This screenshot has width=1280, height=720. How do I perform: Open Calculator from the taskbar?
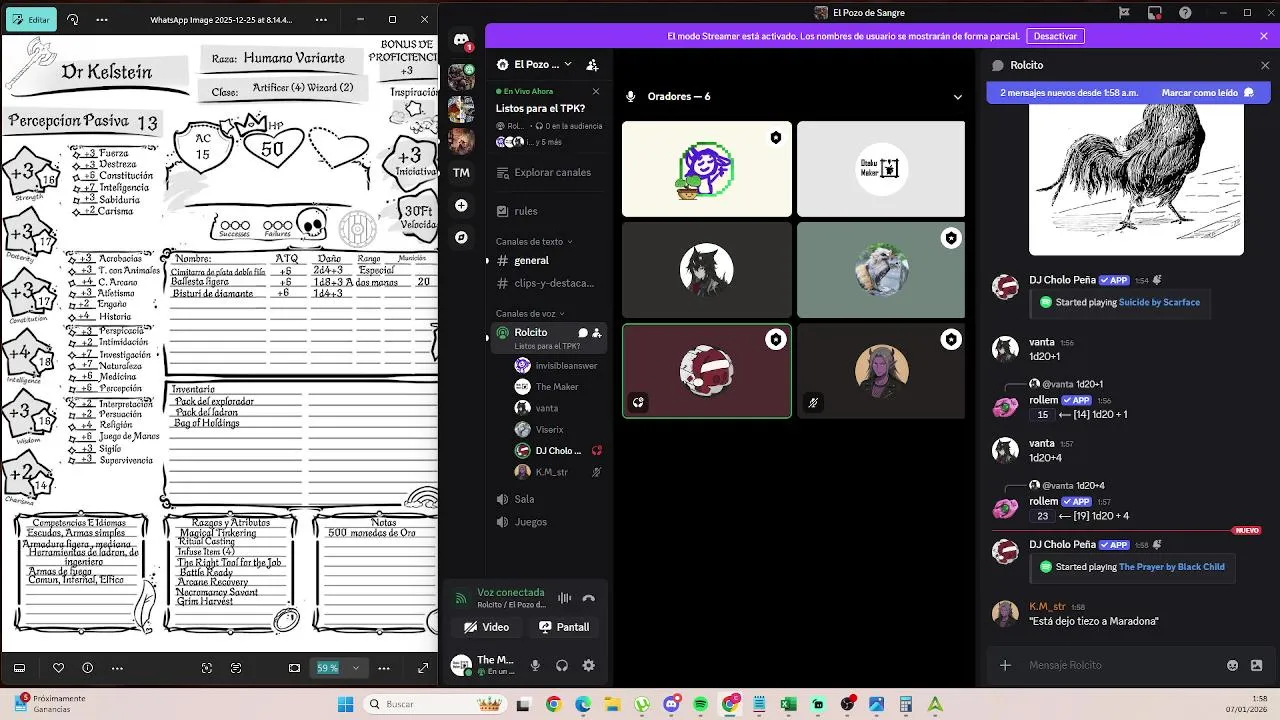point(905,704)
